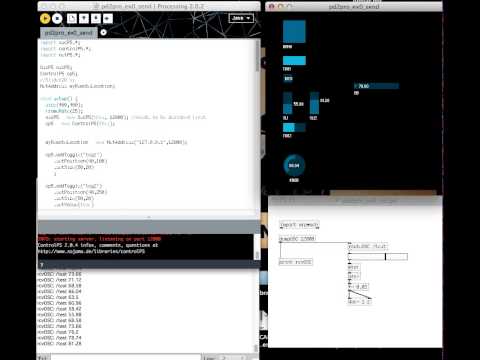Select the print rcvOSC object in Pd patch
The height and width of the screenshot is (360, 480).
[296, 262]
